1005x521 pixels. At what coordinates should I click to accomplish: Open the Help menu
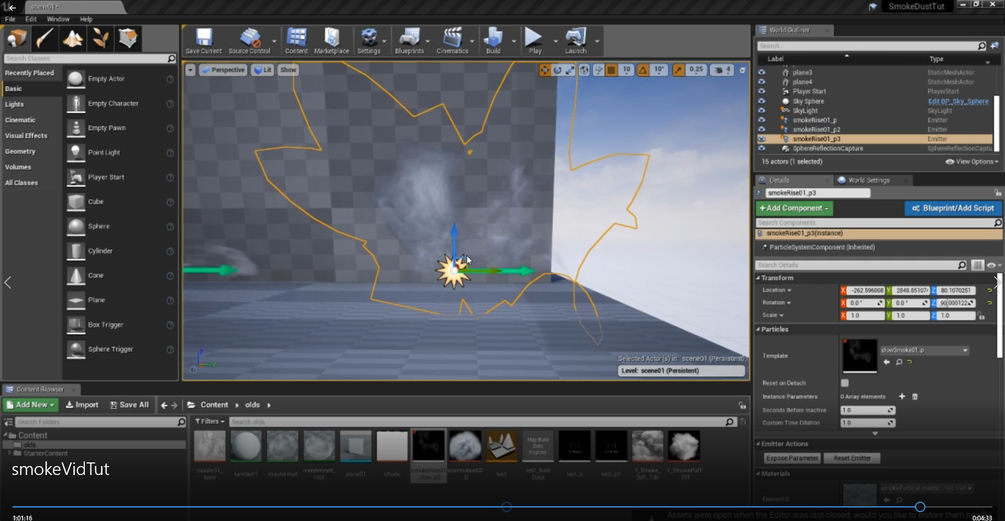point(86,19)
